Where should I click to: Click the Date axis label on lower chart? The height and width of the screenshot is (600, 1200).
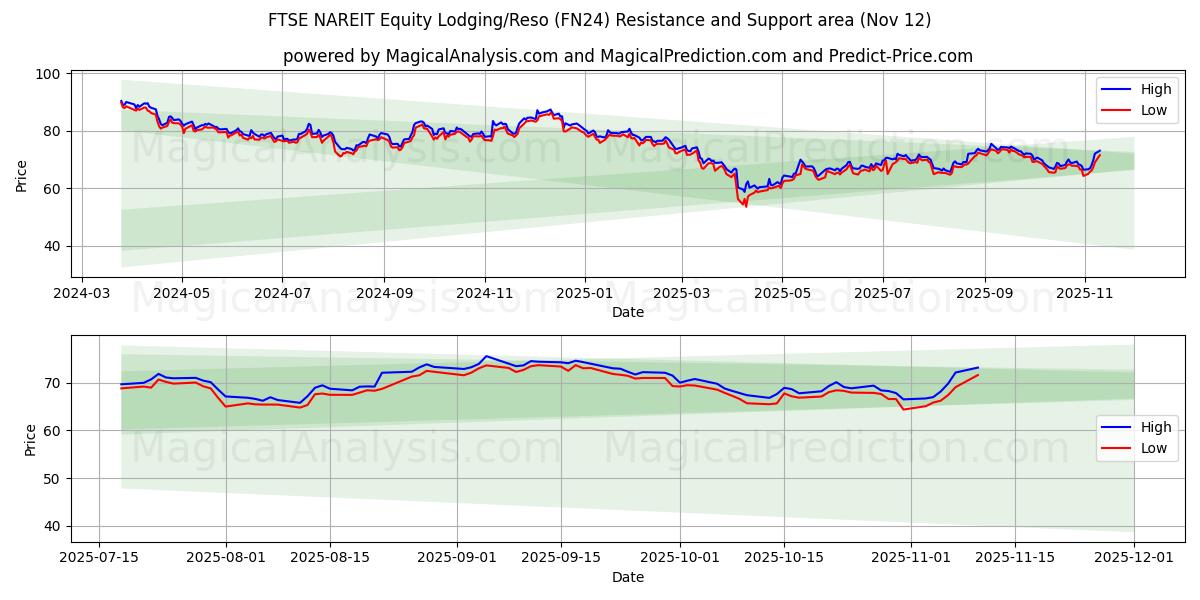pyautogui.click(x=626, y=577)
